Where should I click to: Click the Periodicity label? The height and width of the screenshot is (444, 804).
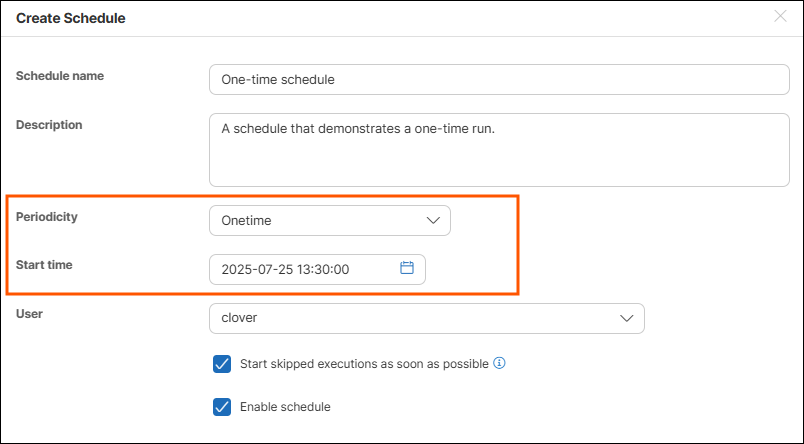[47, 216]
